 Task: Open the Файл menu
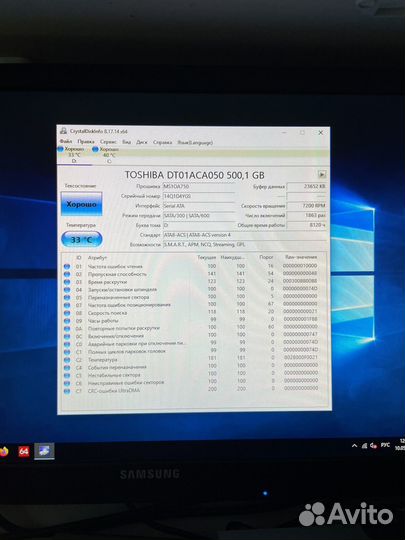coord(66,141)
